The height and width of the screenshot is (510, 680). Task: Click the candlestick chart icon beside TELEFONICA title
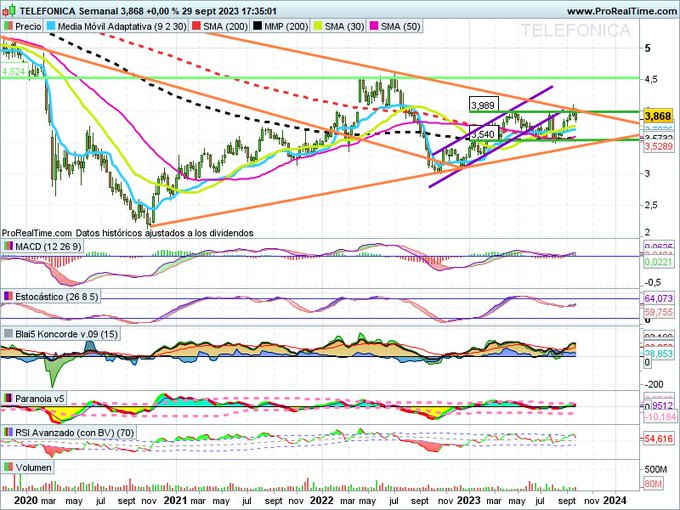point(10,10)
